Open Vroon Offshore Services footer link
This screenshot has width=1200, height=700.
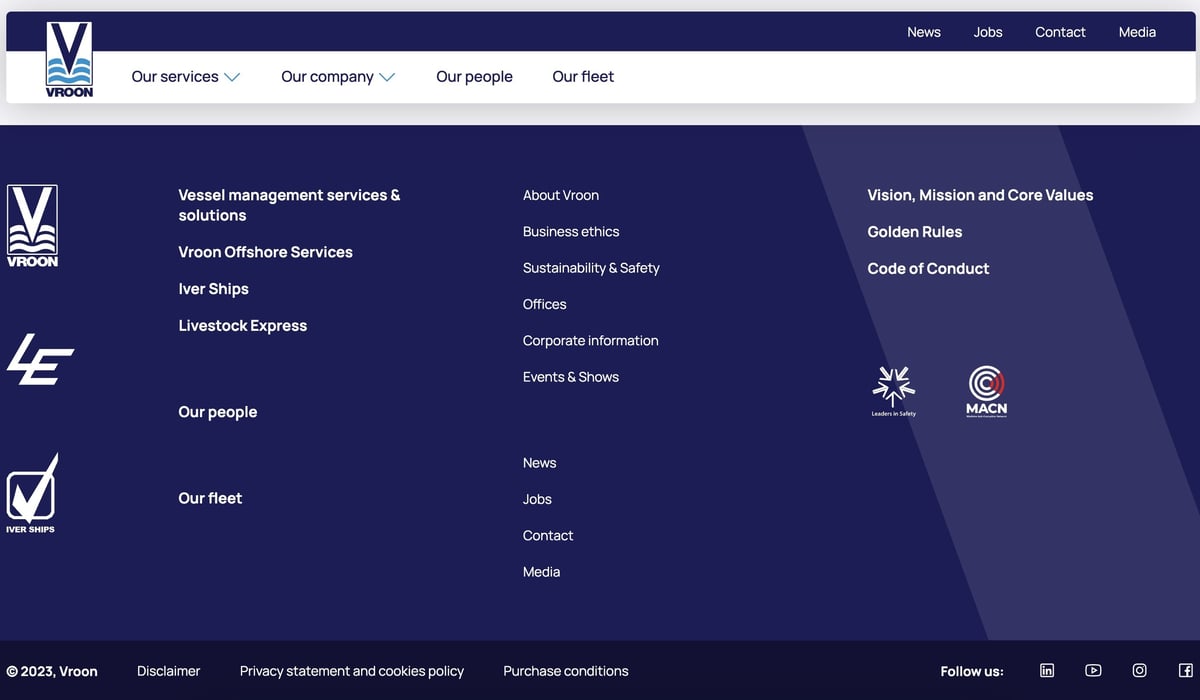265,252
